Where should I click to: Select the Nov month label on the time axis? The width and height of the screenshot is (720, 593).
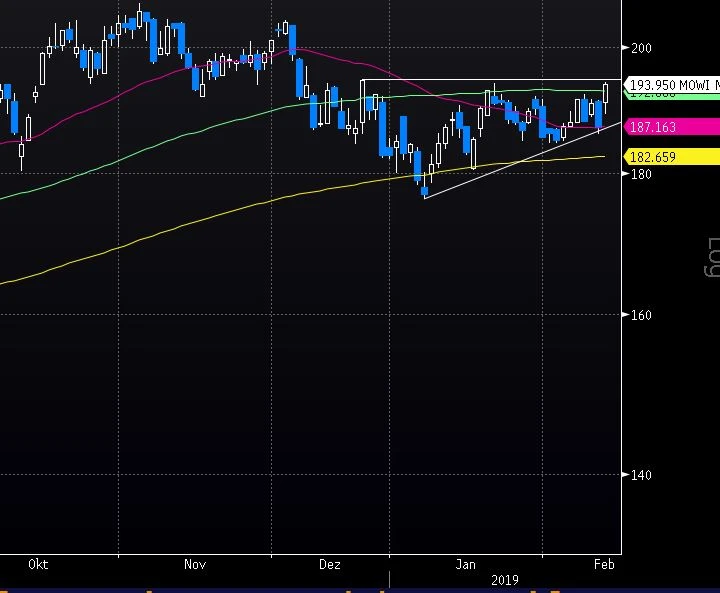pos(195,565)
